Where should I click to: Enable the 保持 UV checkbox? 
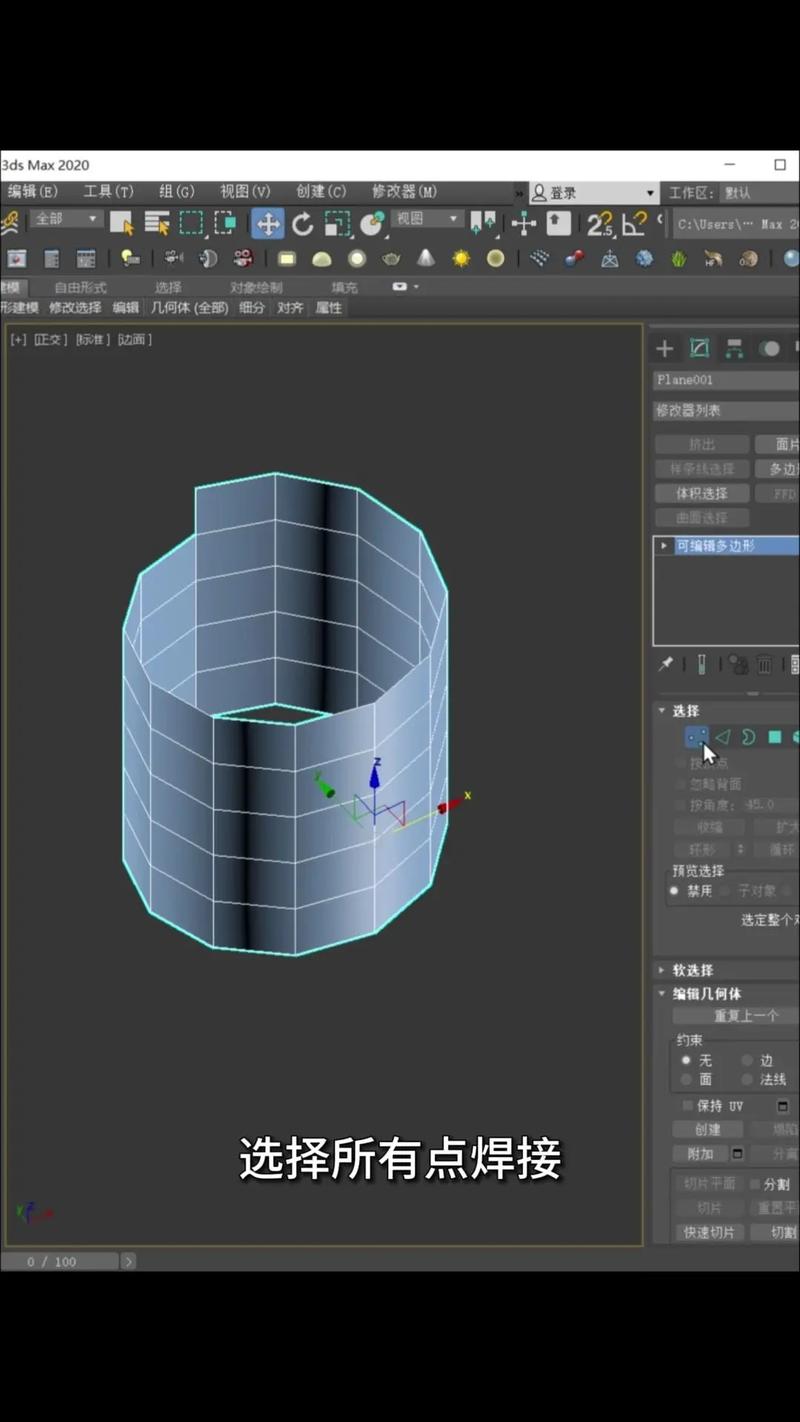pyautogui.click(x=687, y=1106)
